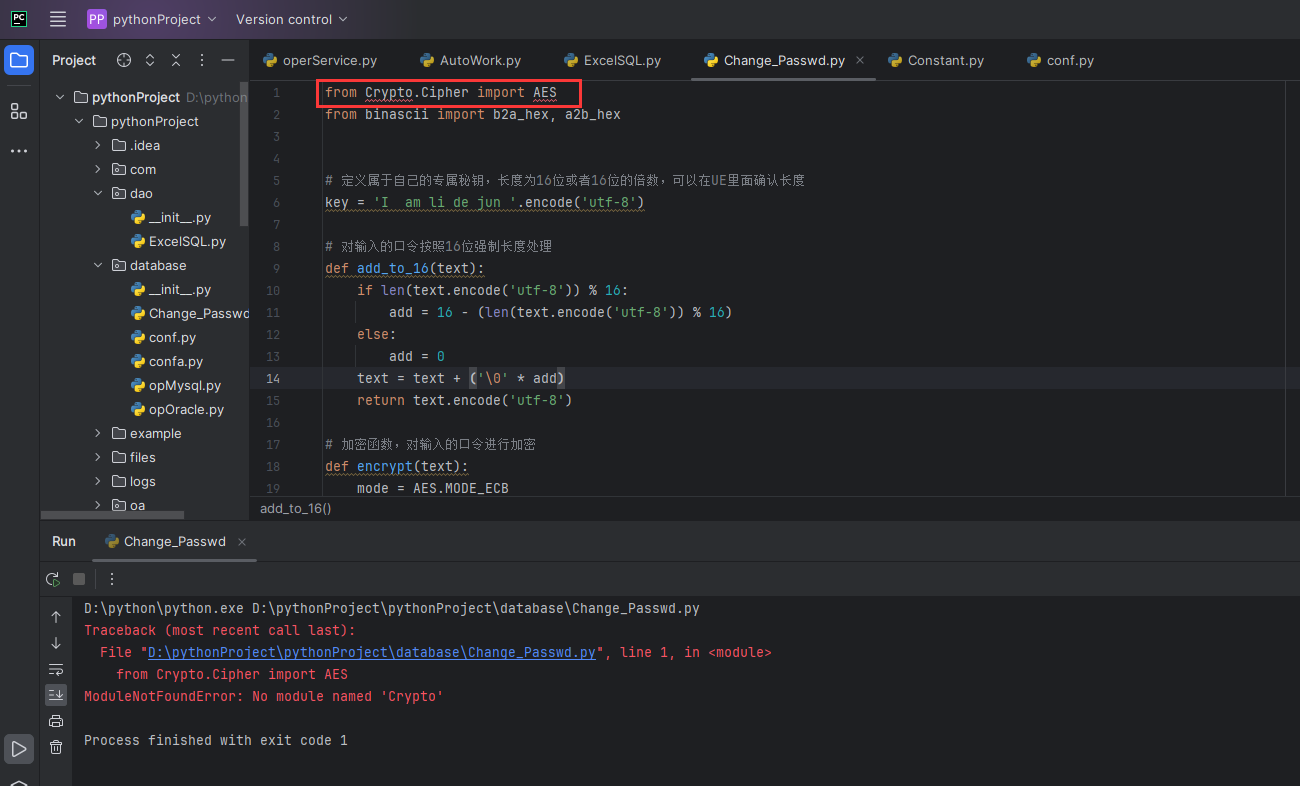Viewport: 1300px width, 786px height.
Task: Collapse all in Project panel
Action: 176,60
